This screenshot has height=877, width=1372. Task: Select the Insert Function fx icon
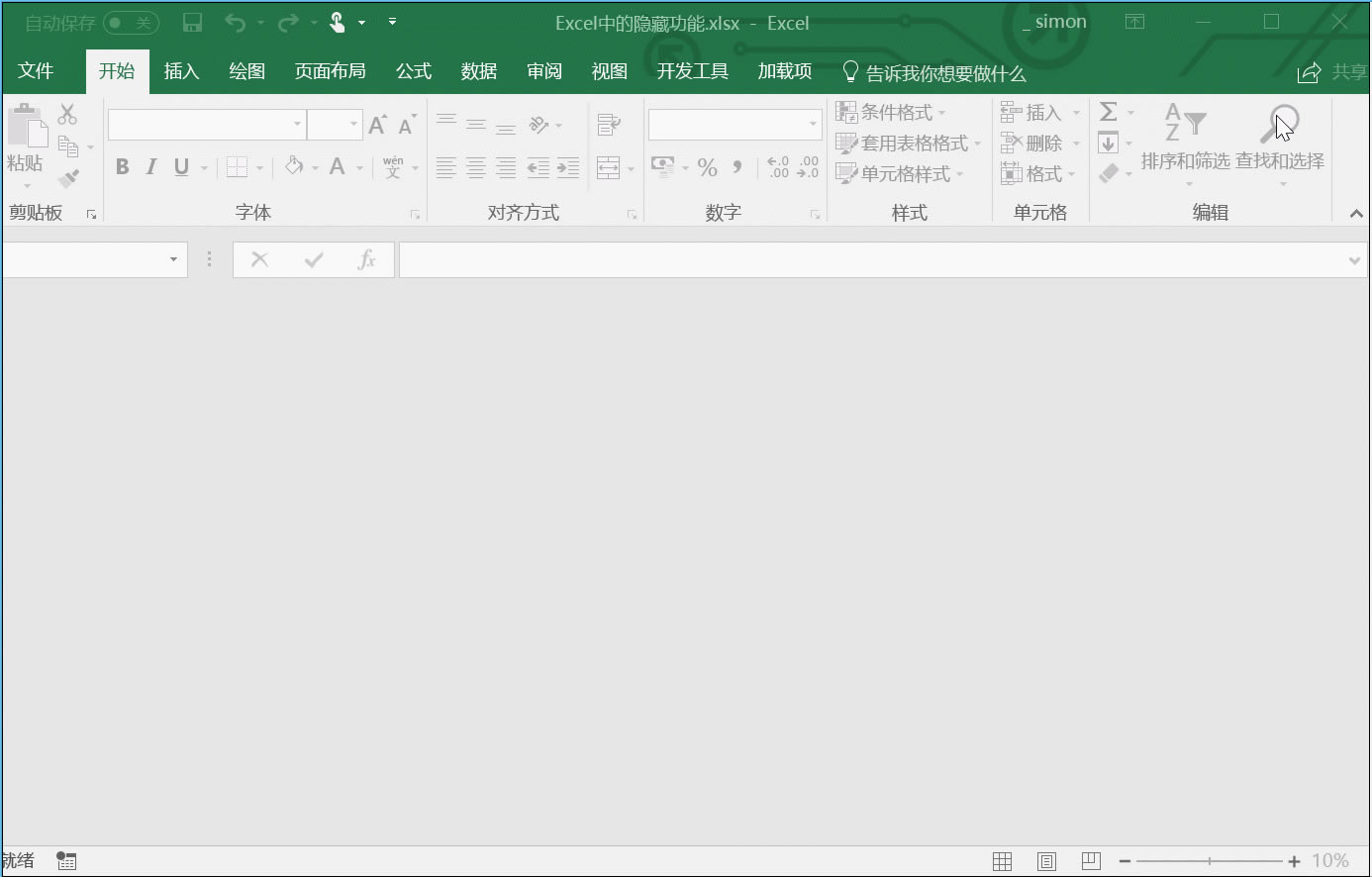366,259
